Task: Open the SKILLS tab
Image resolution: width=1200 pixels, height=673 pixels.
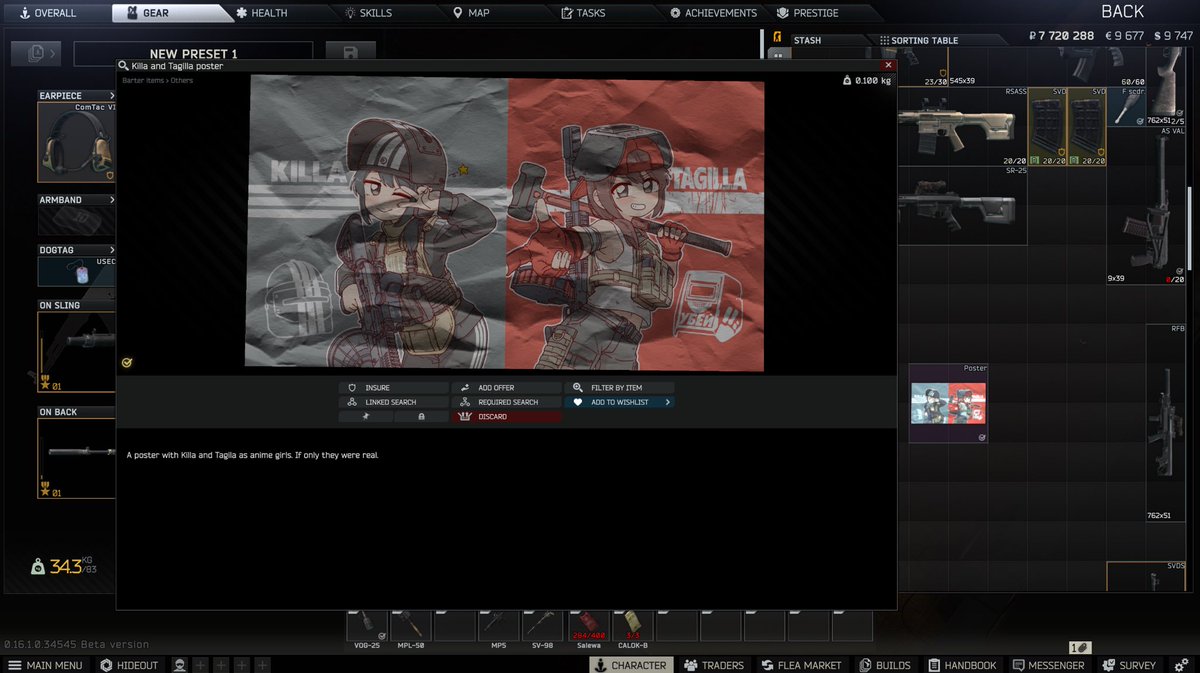Action: (x=369, y=12)
